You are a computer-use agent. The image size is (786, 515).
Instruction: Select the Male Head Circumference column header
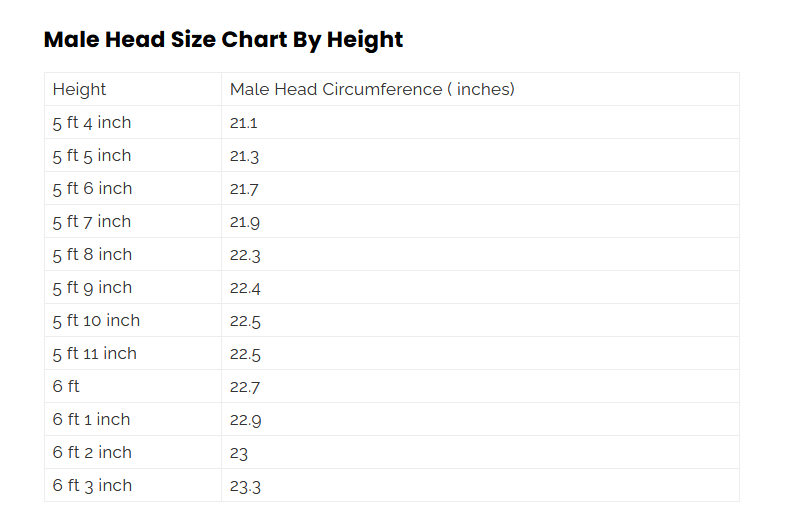372,89
